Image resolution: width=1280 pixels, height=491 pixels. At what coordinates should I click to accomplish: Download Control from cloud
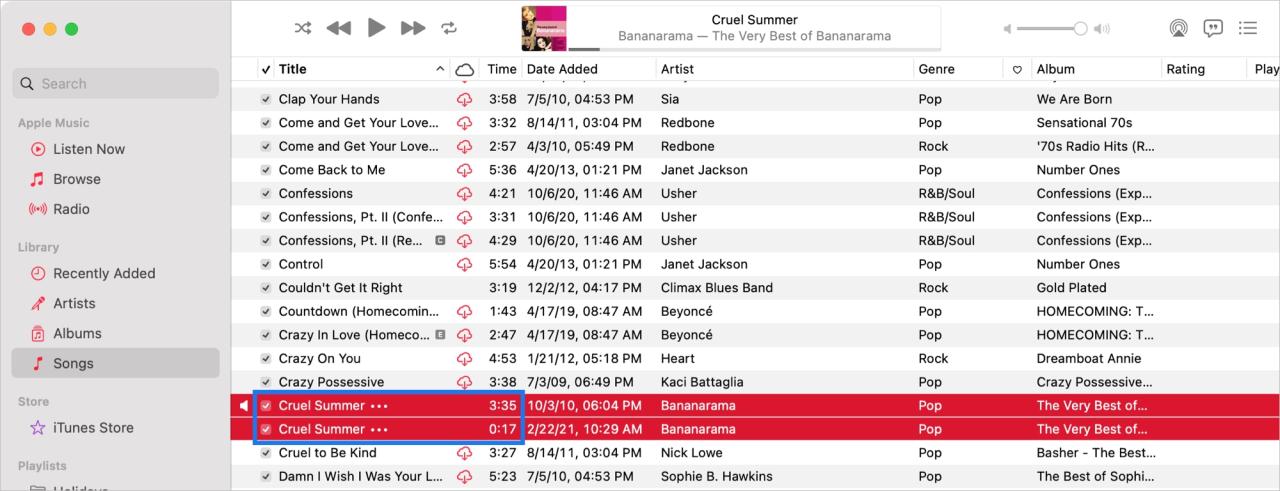pos(464,264)
